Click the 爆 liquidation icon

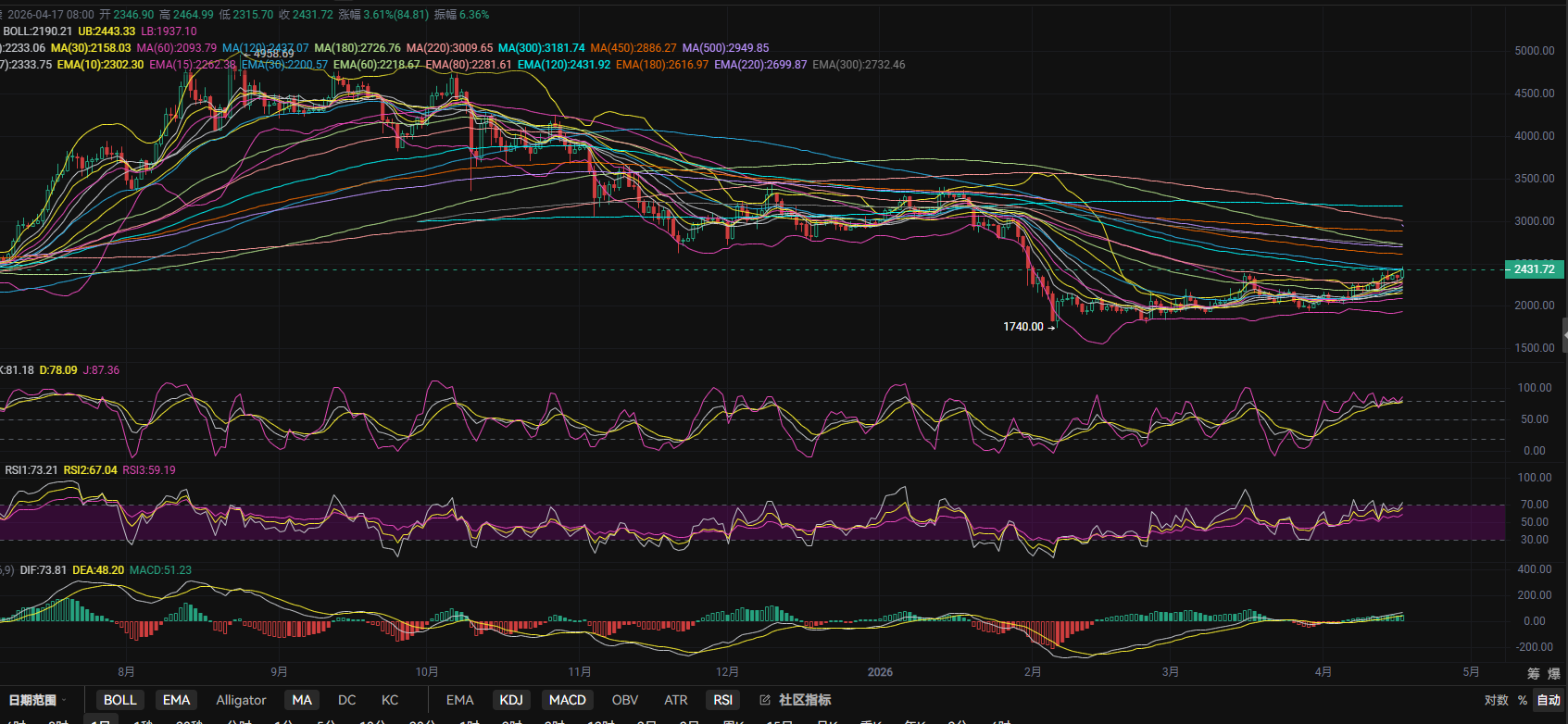tap(1553, 673)
